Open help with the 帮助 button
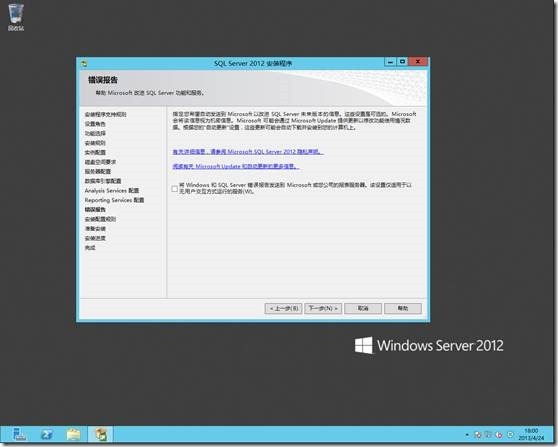Image resolution: width=558 pixels, height=447 pixels. (403, 308)
